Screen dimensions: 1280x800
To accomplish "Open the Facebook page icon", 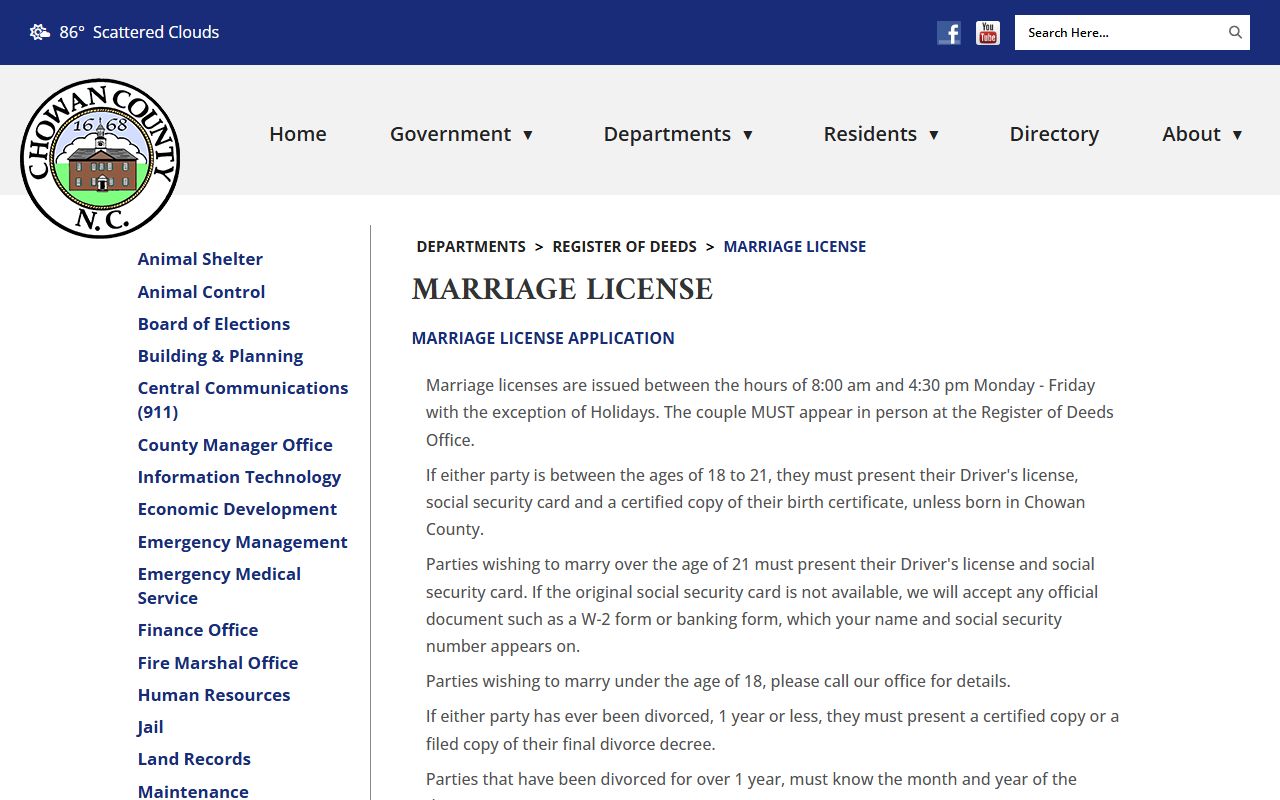I will pyautogui.click(x=949, y=33).
